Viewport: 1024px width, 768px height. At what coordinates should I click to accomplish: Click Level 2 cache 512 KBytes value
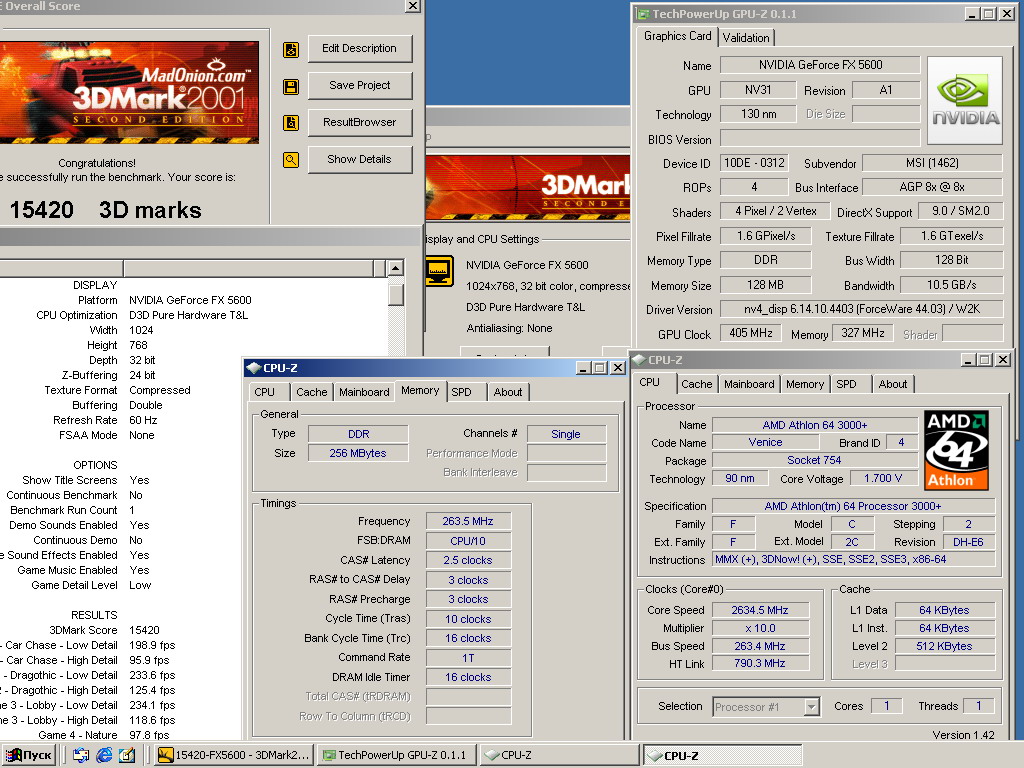(944, 646)
